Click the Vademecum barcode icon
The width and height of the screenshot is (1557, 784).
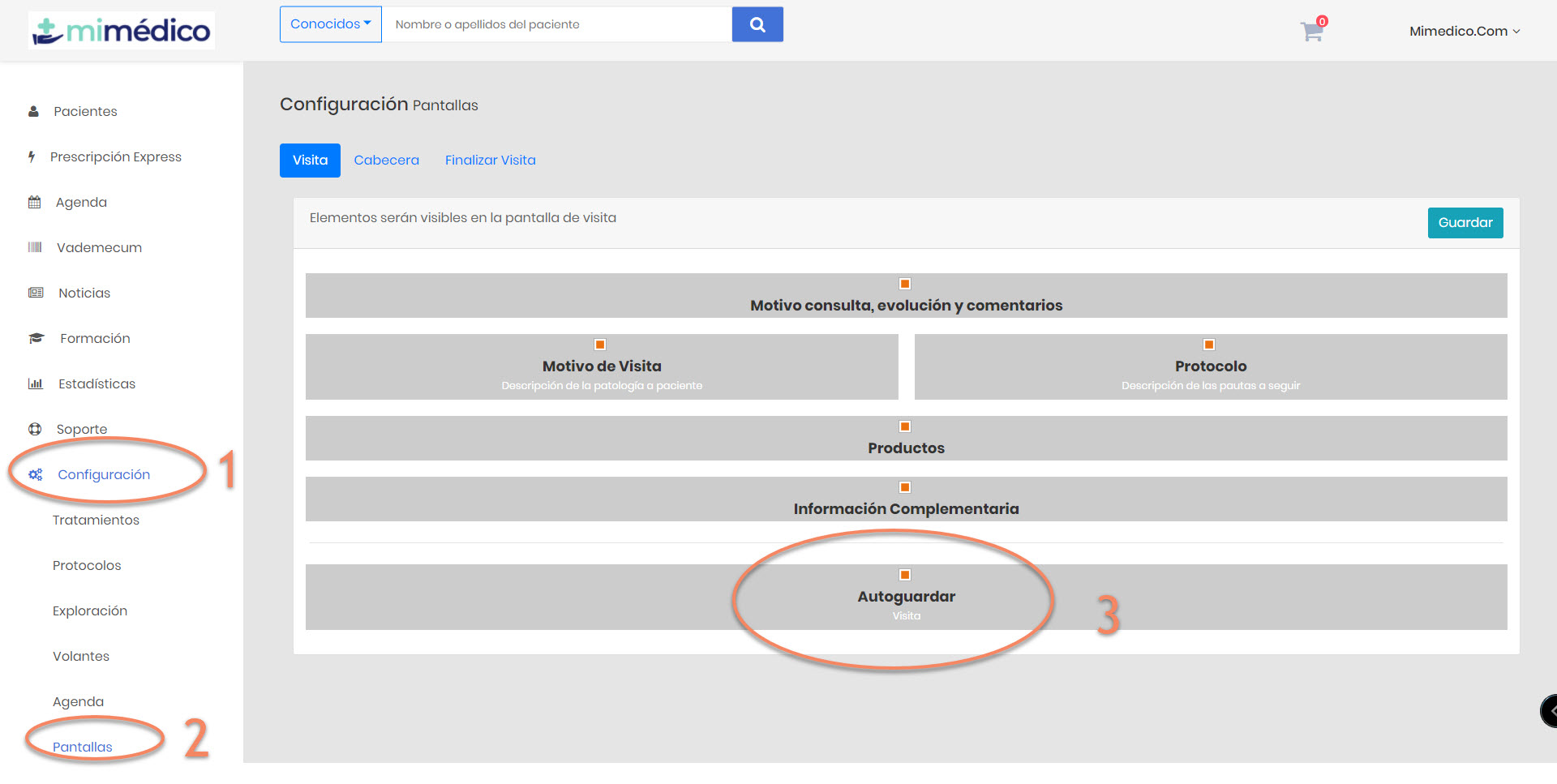tap(35, 247)
